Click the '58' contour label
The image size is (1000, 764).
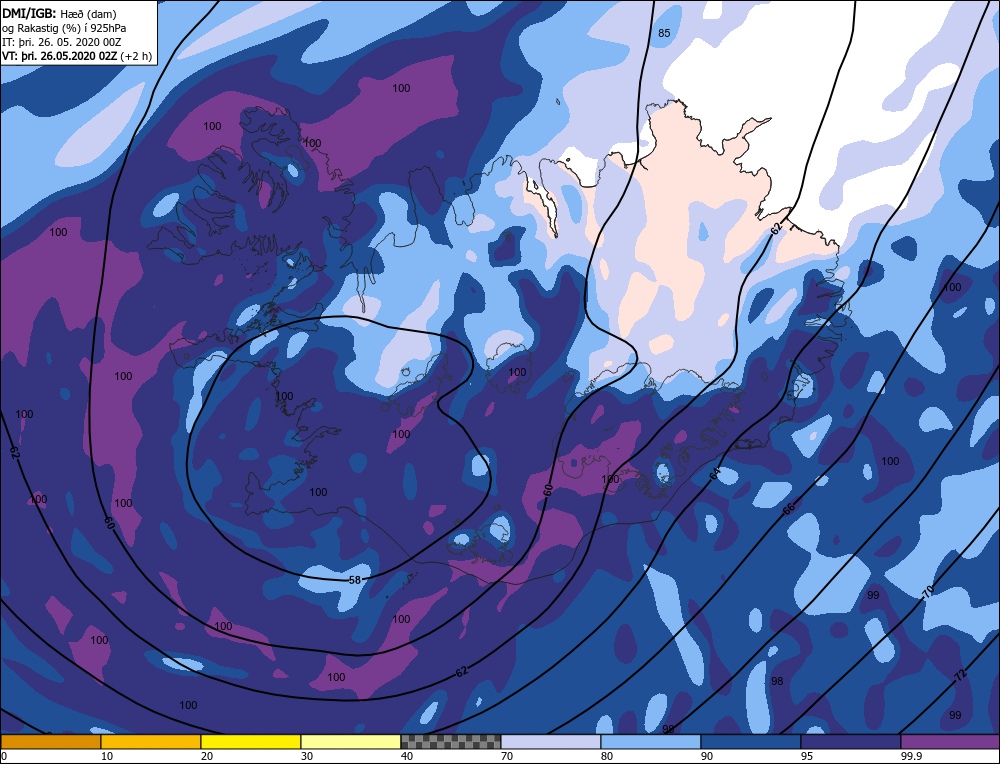(355, 580)
